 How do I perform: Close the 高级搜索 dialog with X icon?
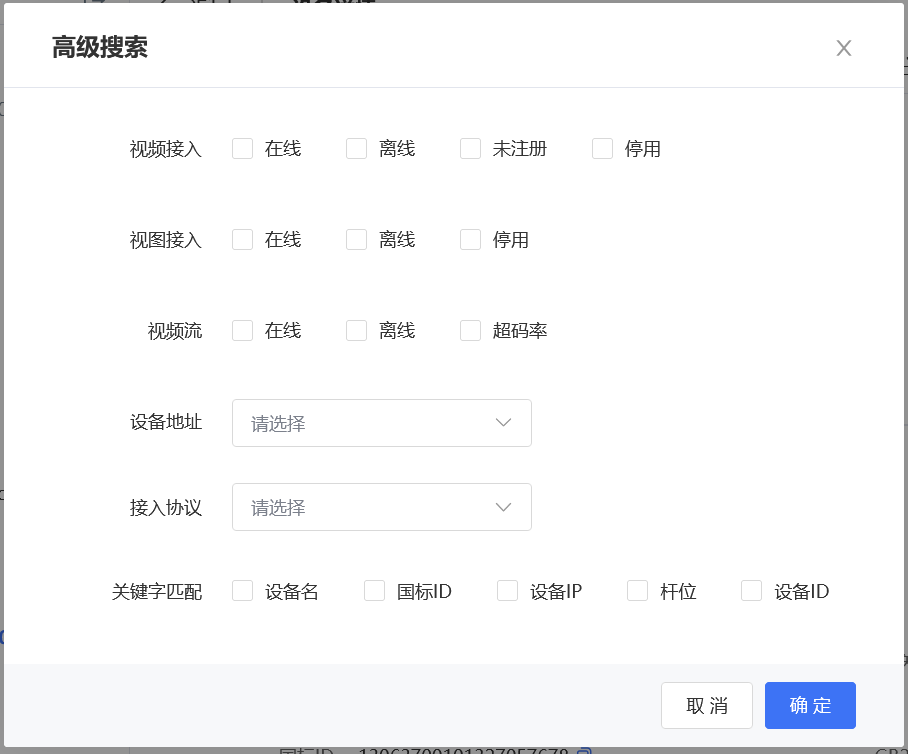[844, 48]
